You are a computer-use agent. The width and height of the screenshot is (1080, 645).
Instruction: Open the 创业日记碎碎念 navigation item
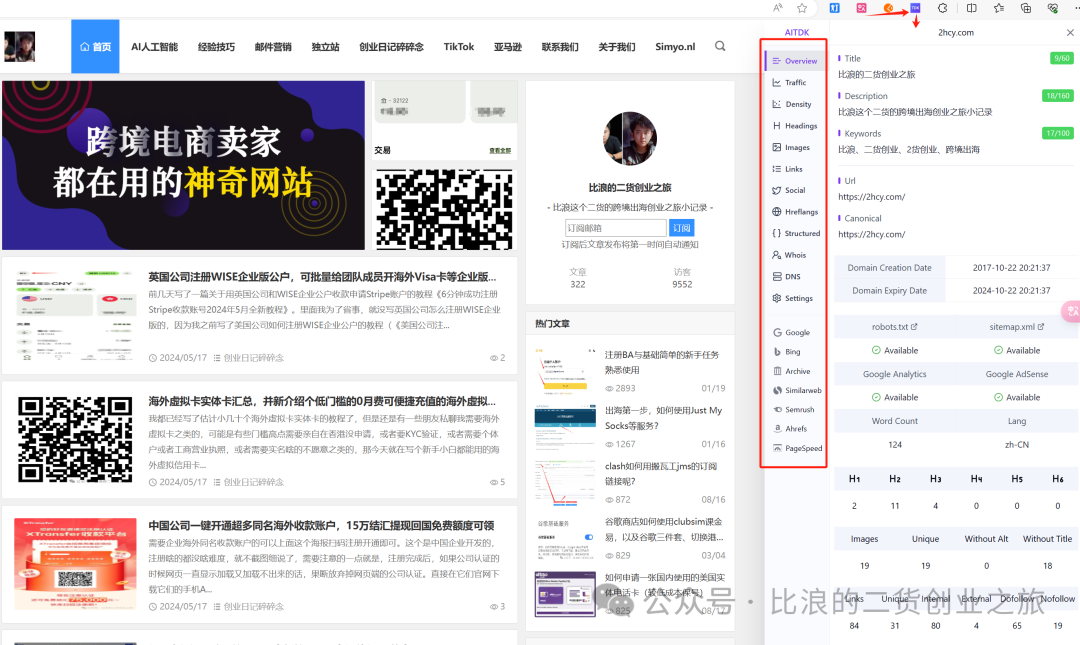[391, 47]
